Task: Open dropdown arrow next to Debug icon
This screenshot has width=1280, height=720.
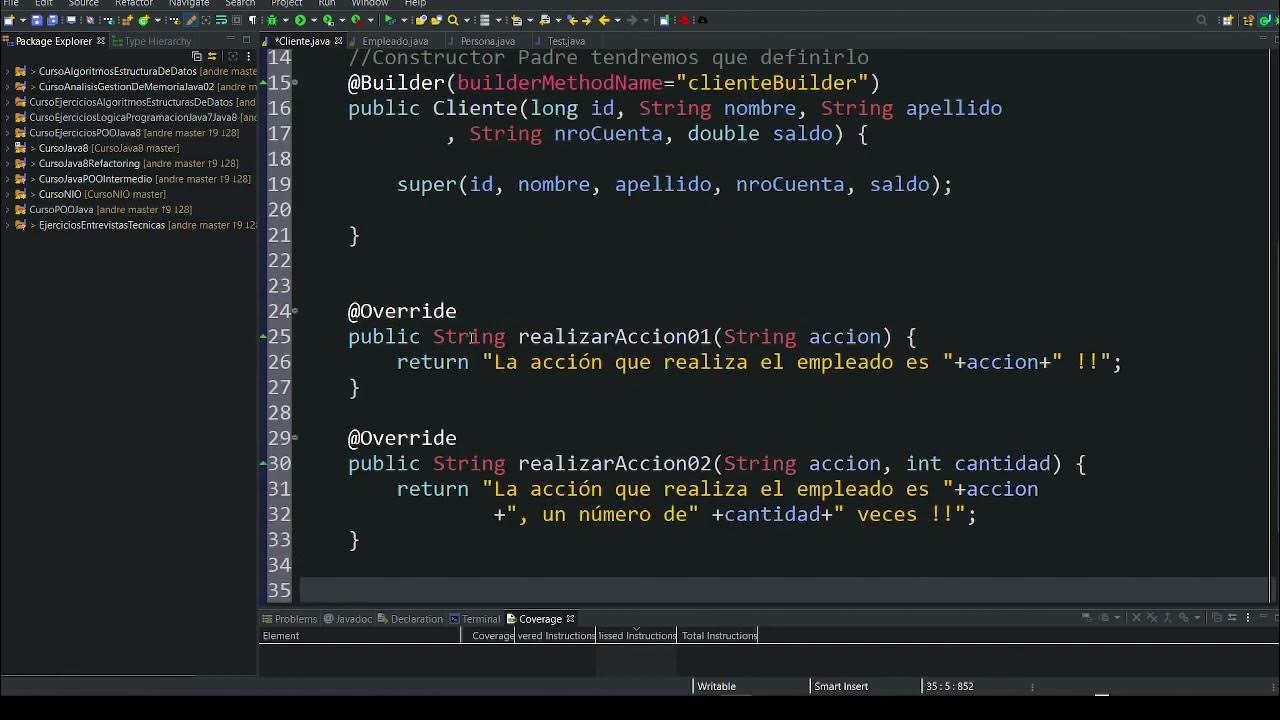Action: pos(286,20)
